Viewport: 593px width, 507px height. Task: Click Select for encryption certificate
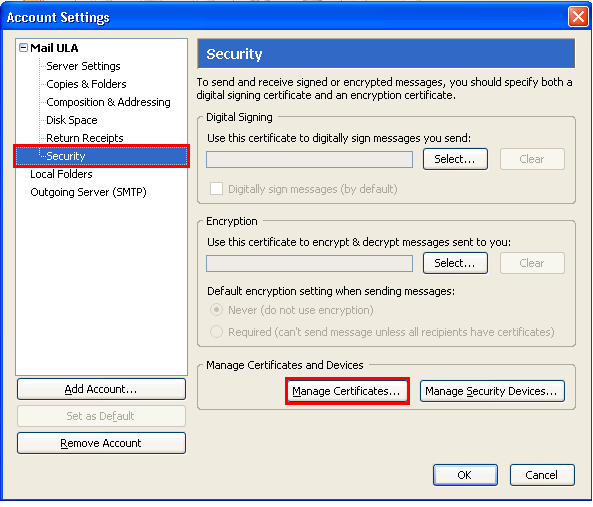(x=455, y=263)
